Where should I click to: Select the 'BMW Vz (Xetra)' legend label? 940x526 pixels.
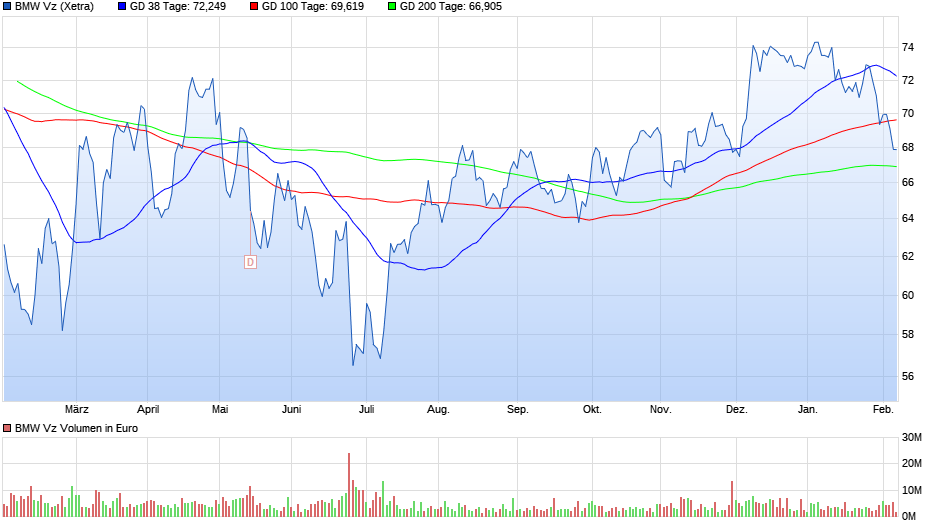(x=54, y=6)
